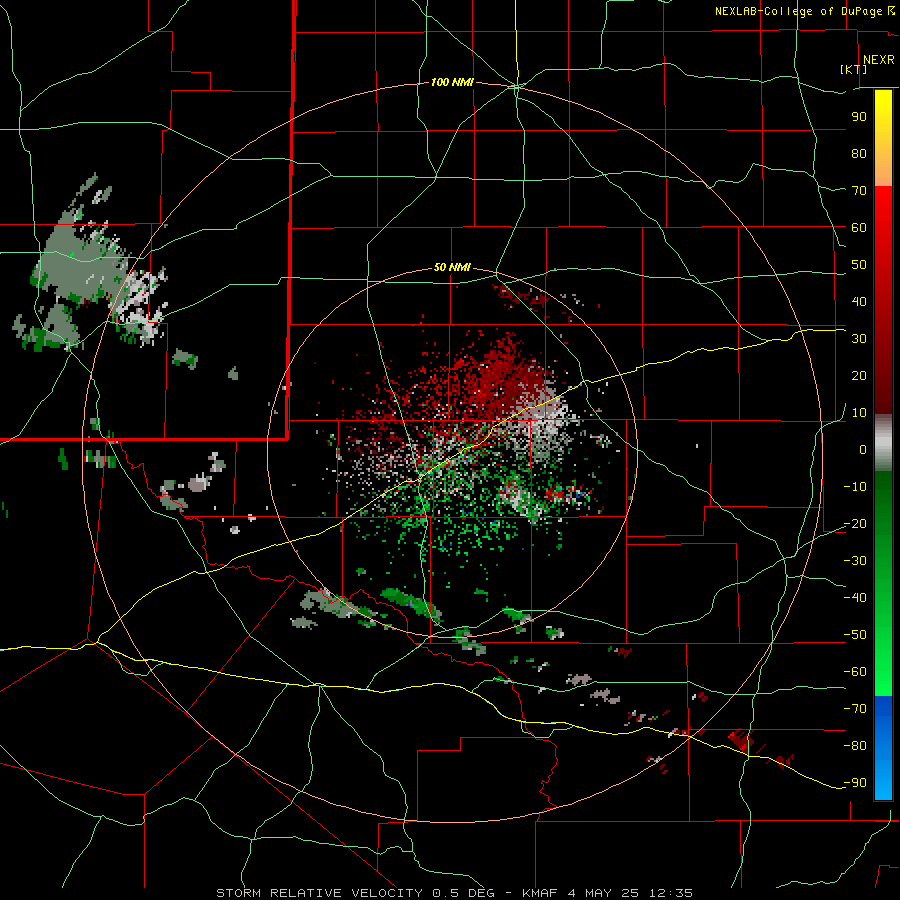Click the -30 value on velocity scale
Image resolution: width=900 pixels, height=900 pixels.
click(x=855, y=561)
